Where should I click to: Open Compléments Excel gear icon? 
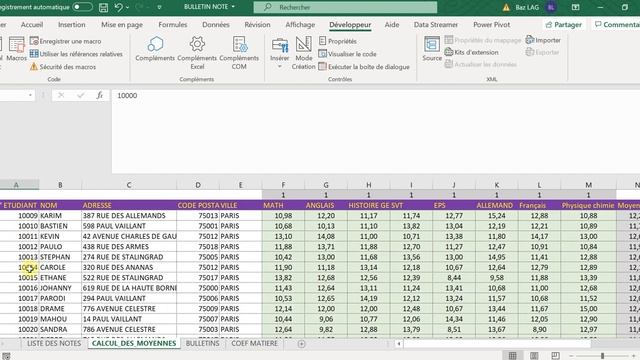point(197,52)
